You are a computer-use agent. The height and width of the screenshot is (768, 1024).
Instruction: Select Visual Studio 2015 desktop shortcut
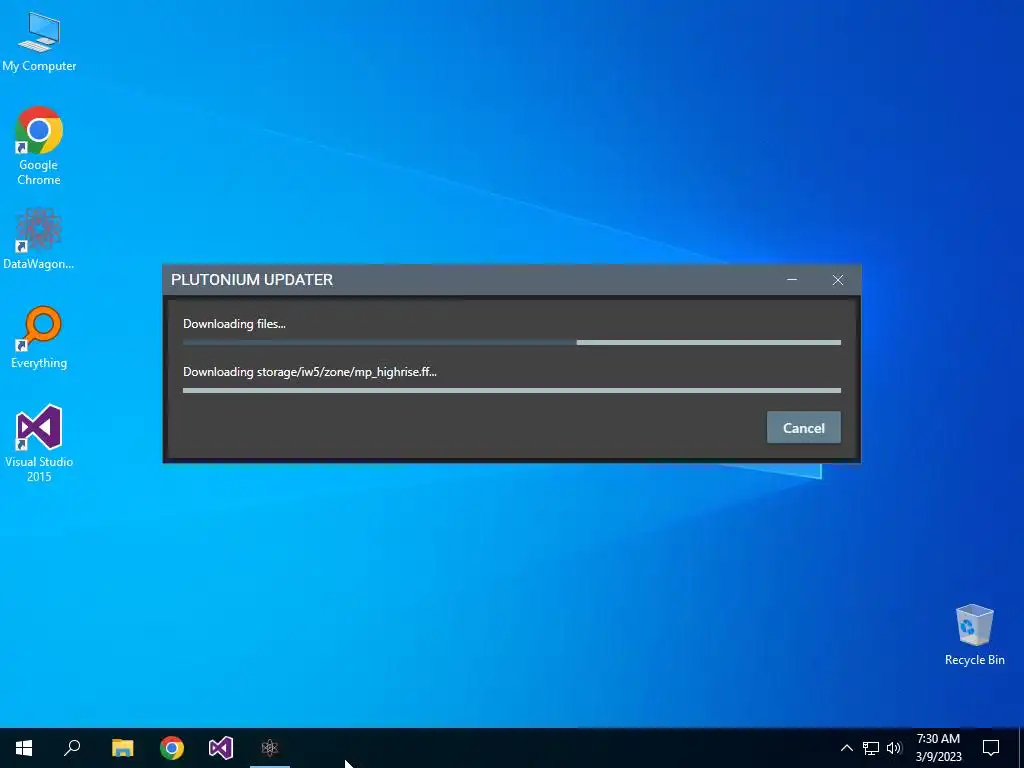(x=39, y=443)
